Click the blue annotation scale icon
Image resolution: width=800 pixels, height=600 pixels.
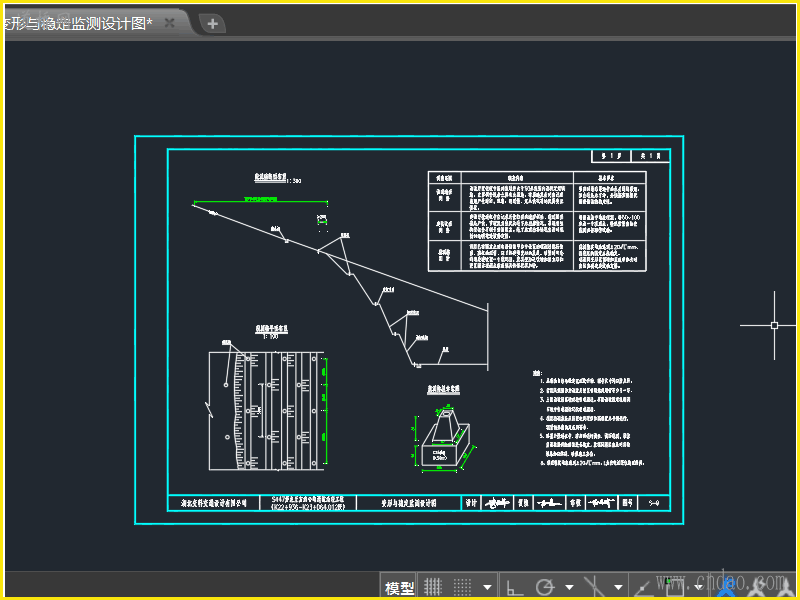click(728, 587)
